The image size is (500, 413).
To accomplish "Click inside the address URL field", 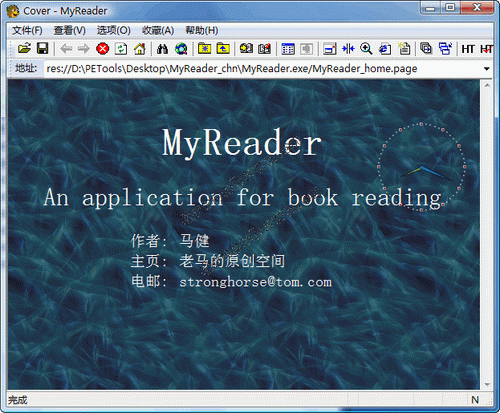I will [x=263, y=69].
